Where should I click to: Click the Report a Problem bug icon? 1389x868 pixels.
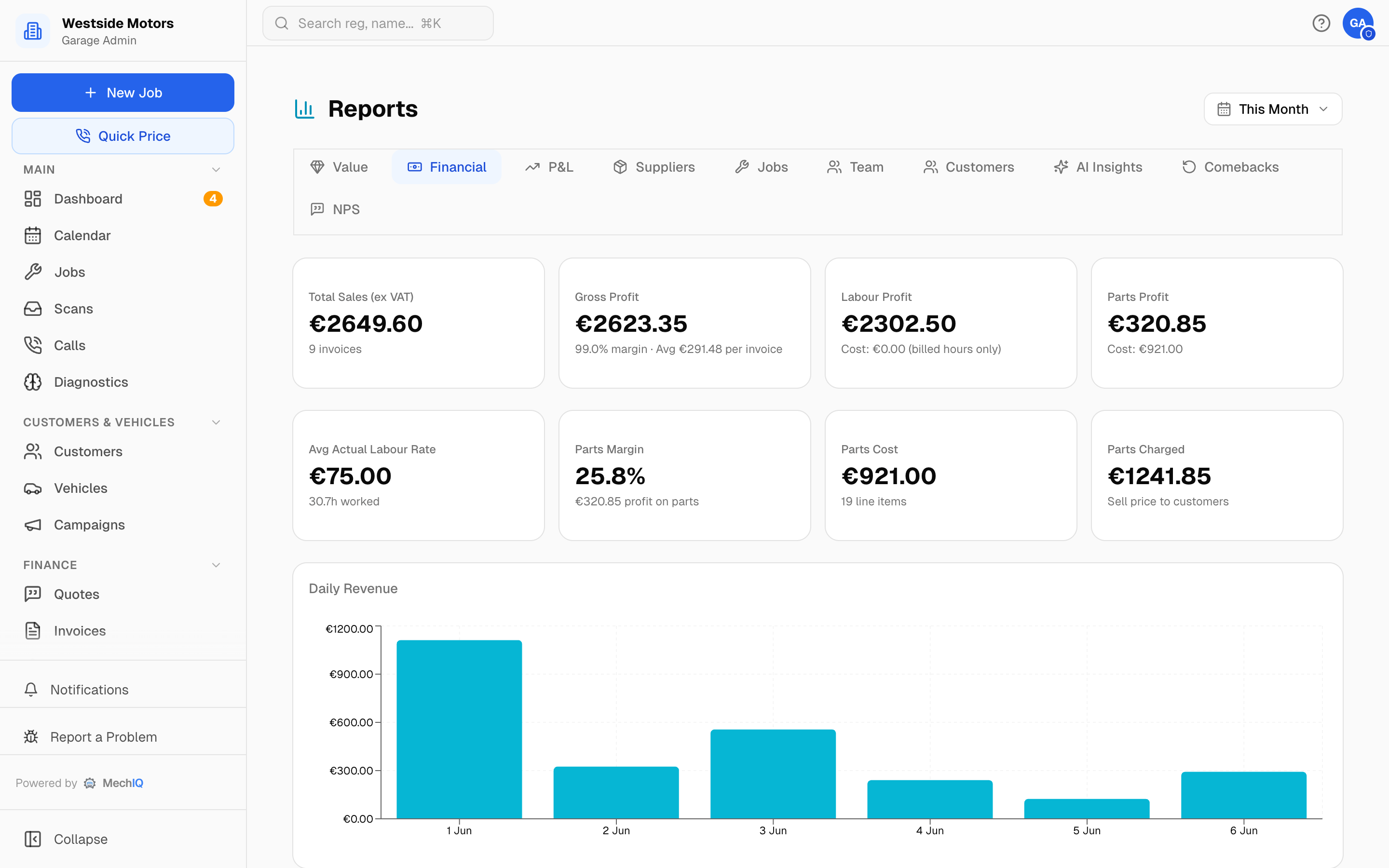[31, 736]
